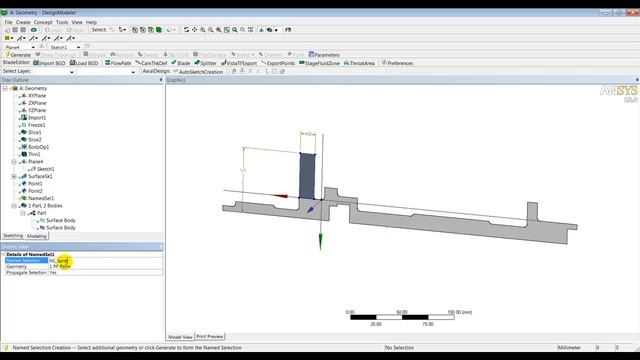The image size is (640, 360).
Task: Open the Sketch1 active sketch dropdown
Action: (78, 47)
